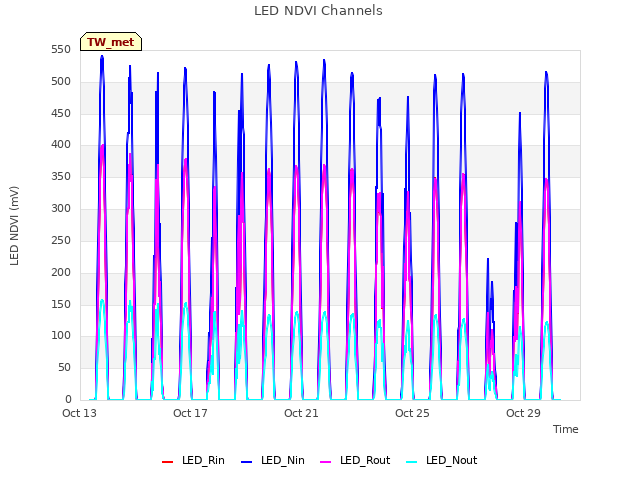Click the 150 y-axis tick label
The width and height of the screenshot is (640, 480).
pos(61,304)
